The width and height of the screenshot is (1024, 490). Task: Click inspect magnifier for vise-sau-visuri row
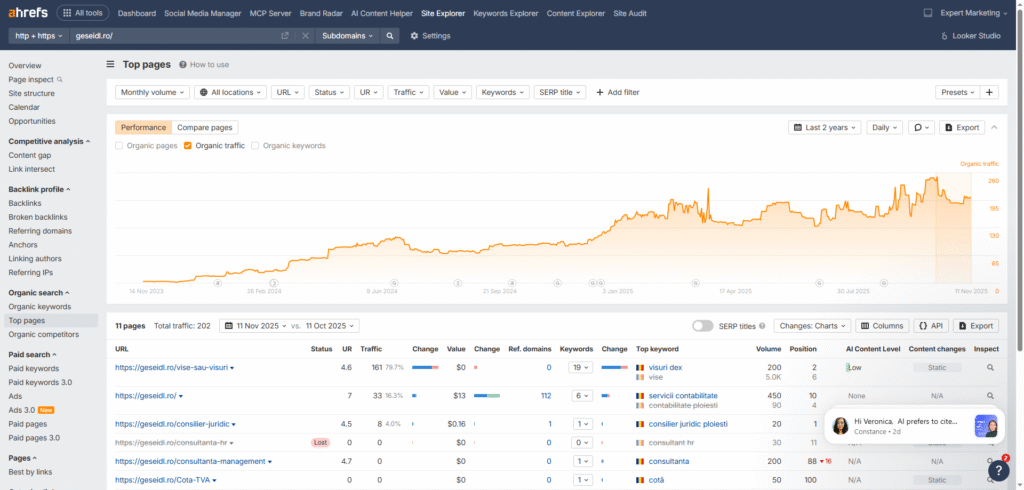[990, 368]
